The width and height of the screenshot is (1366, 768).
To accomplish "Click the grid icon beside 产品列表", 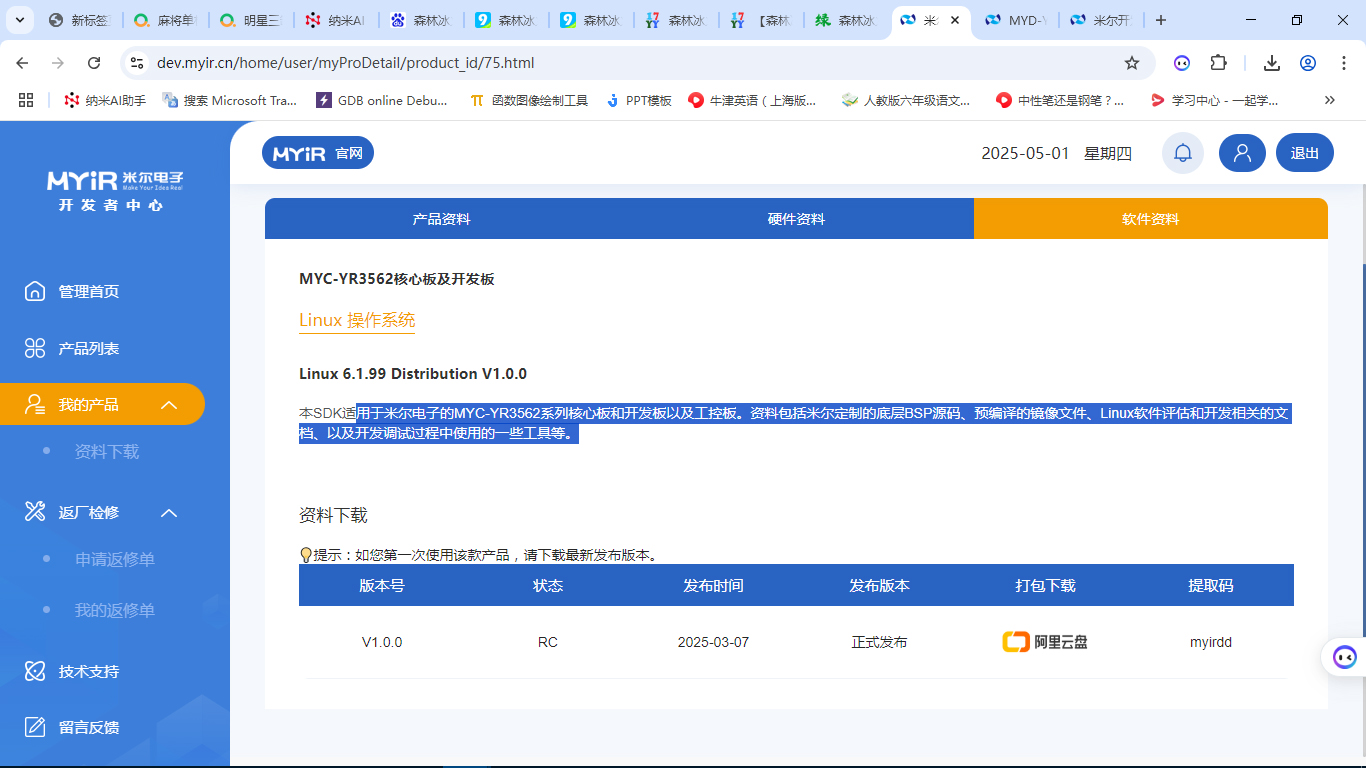I will (35, 348).
